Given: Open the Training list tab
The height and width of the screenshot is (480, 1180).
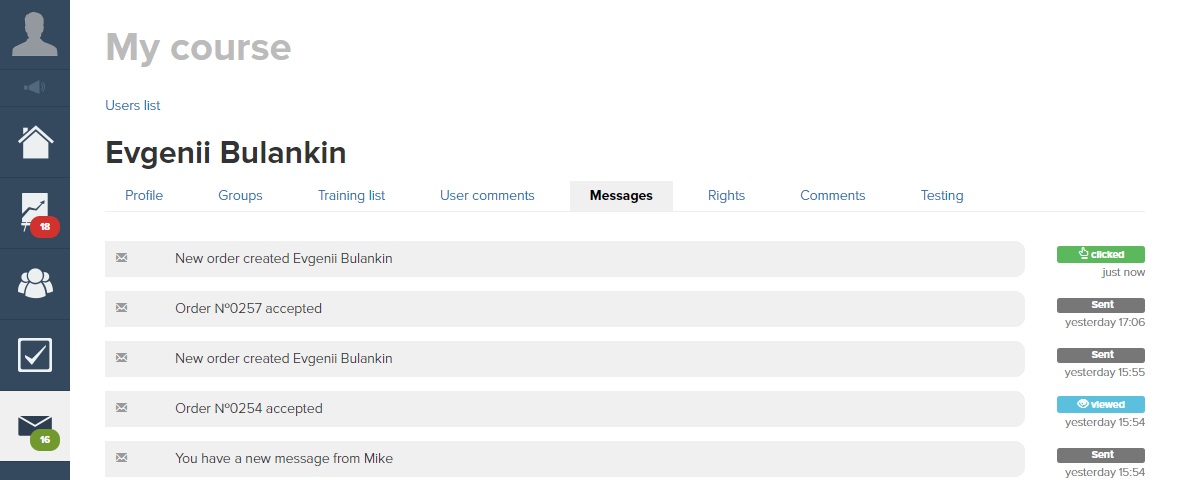Looking at the screenshot, I should (351, 196).
